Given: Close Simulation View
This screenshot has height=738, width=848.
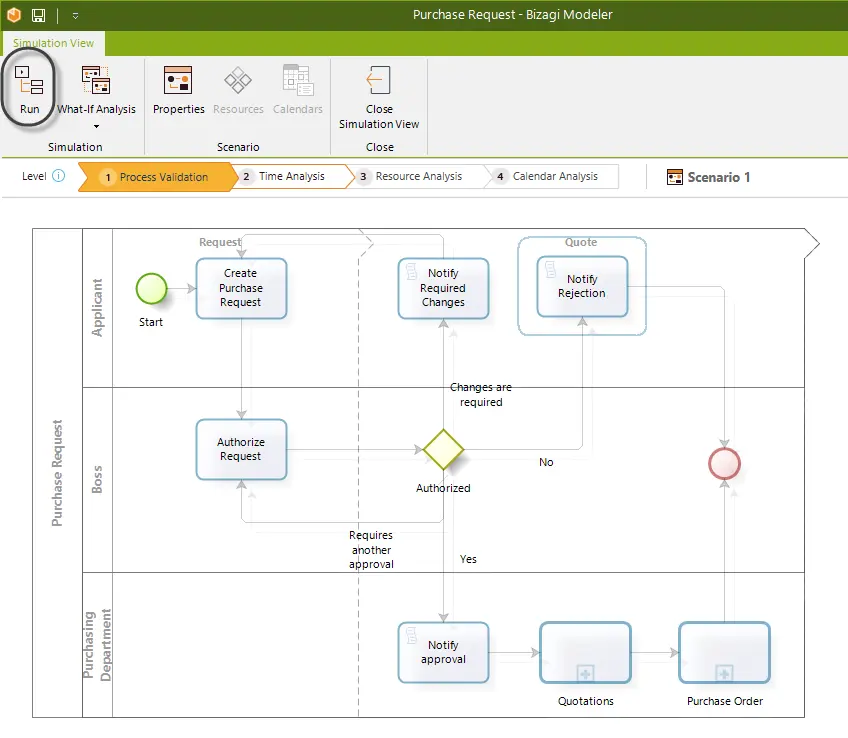Looking at the screenshot, I should coord(379,97).
